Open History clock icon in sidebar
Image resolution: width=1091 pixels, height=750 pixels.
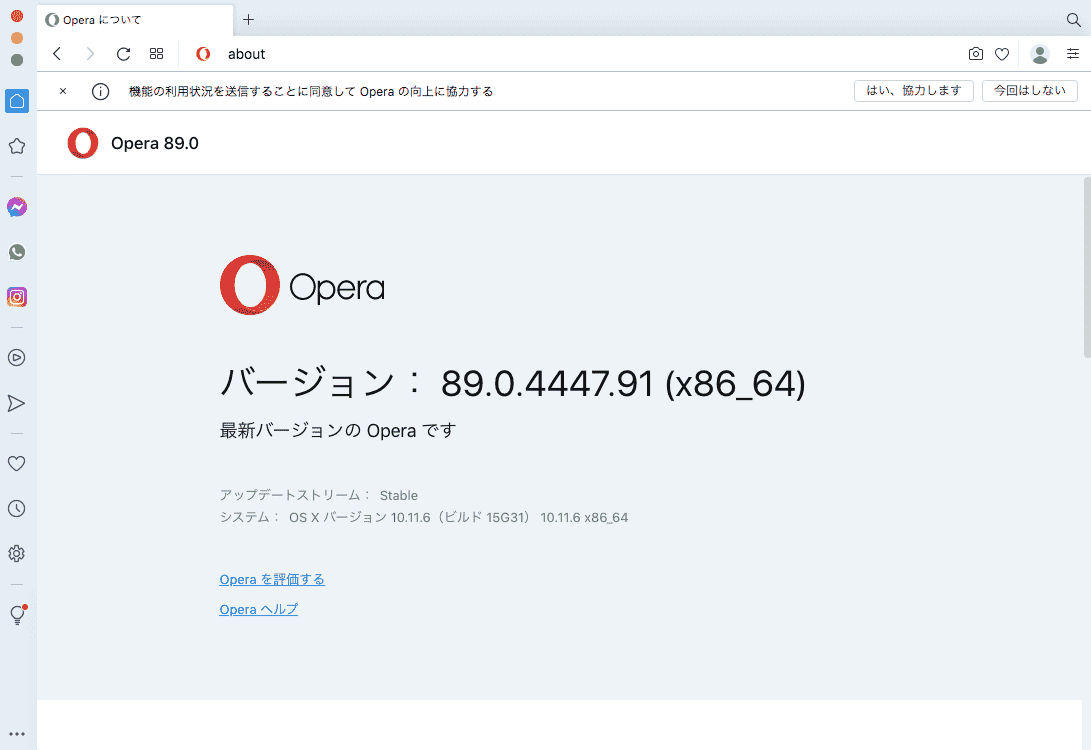point(17,509)
